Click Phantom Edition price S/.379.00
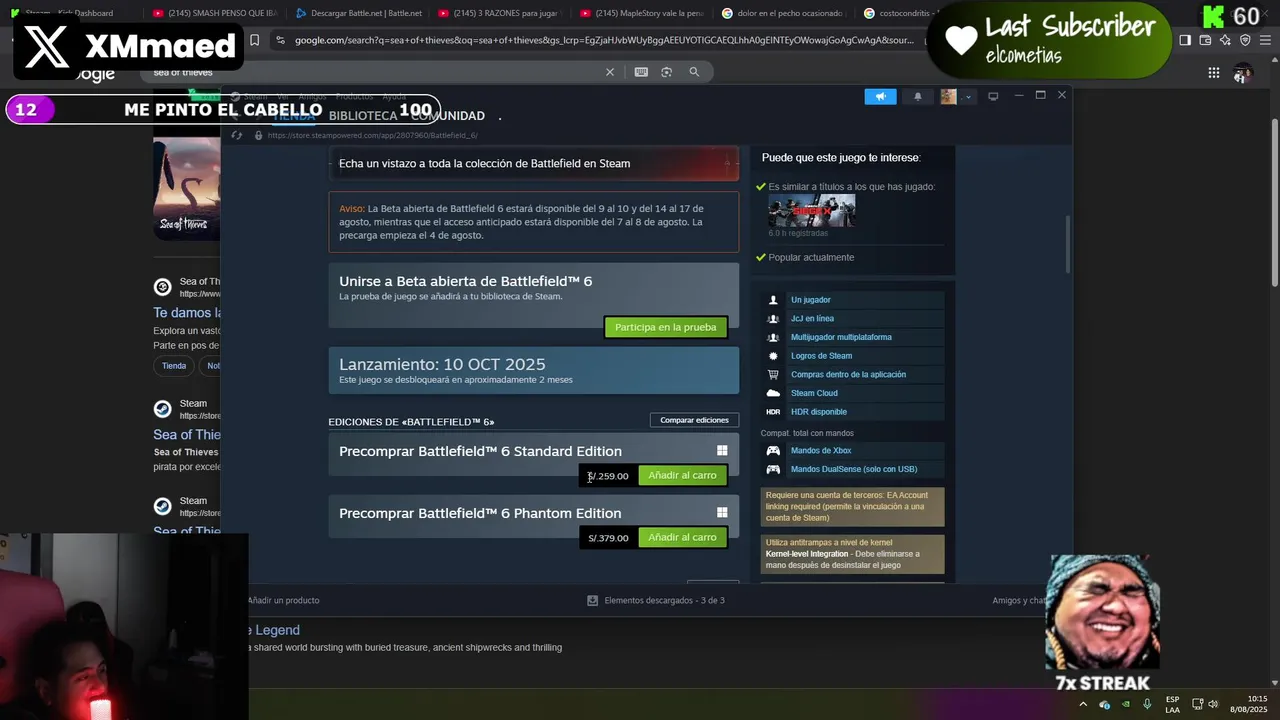1280x720 pixels. click(608, 538)
